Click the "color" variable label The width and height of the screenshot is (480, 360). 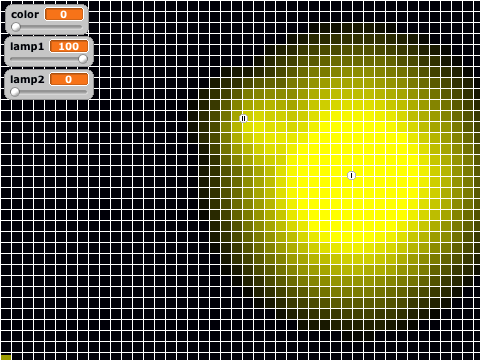[25, 15]
